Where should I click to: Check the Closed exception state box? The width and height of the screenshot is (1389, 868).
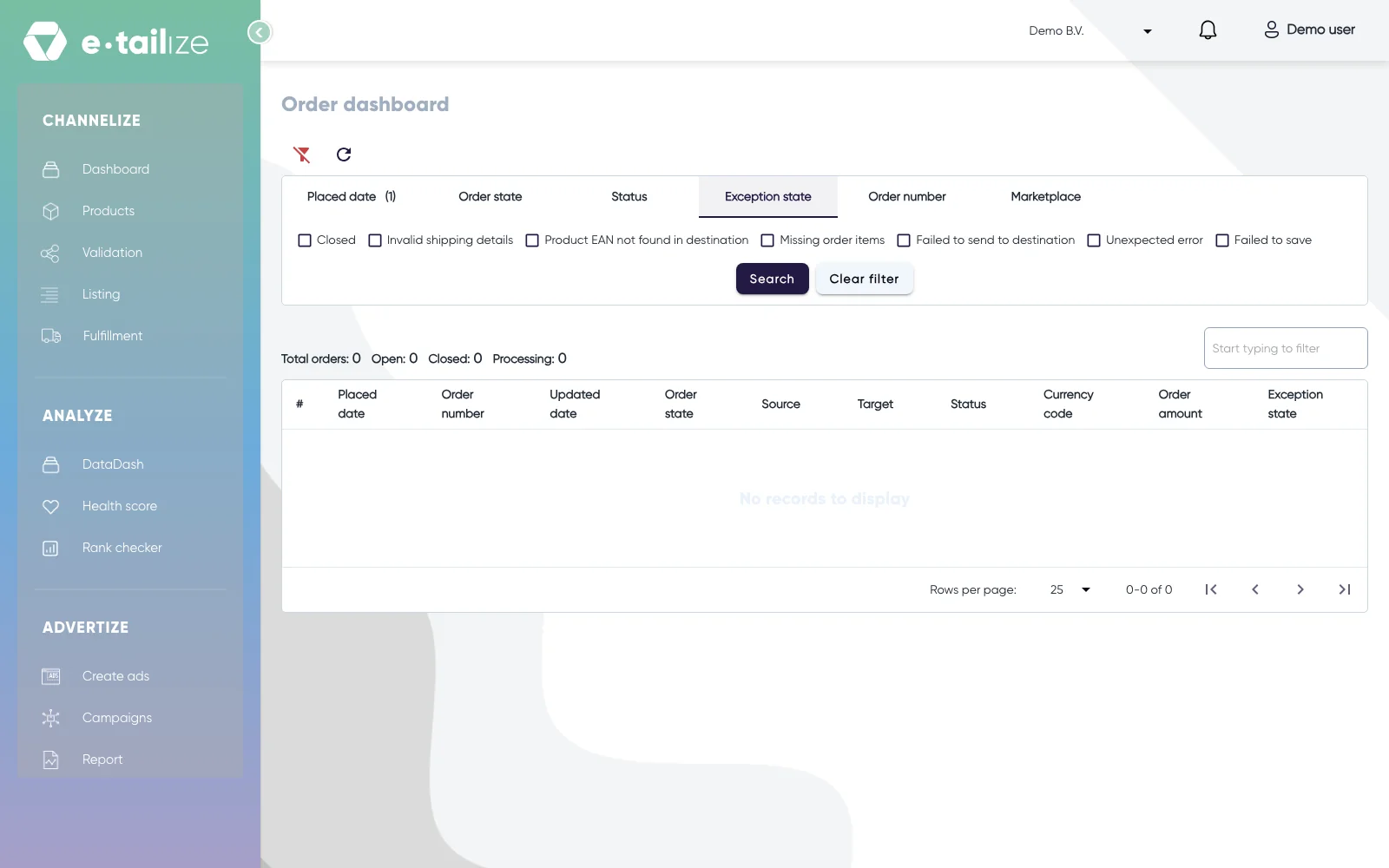[x=305, y=240]
